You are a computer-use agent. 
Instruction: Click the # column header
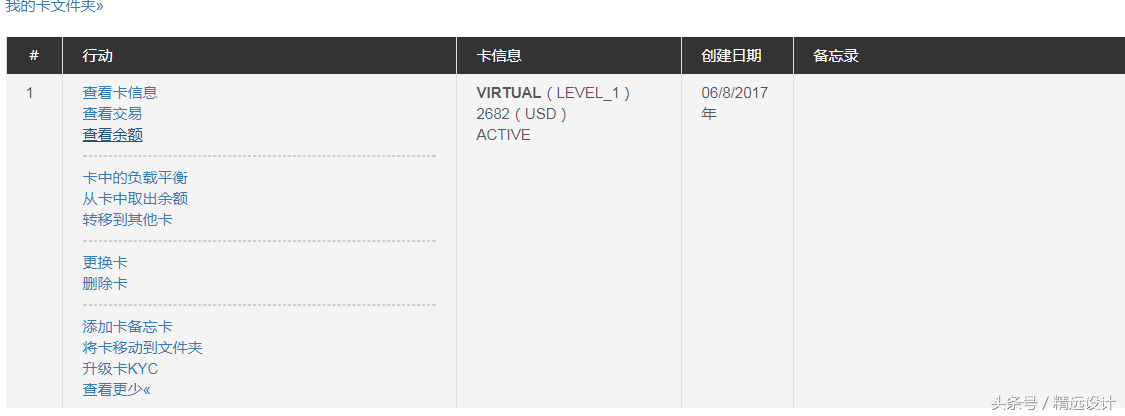click(34, 56)
